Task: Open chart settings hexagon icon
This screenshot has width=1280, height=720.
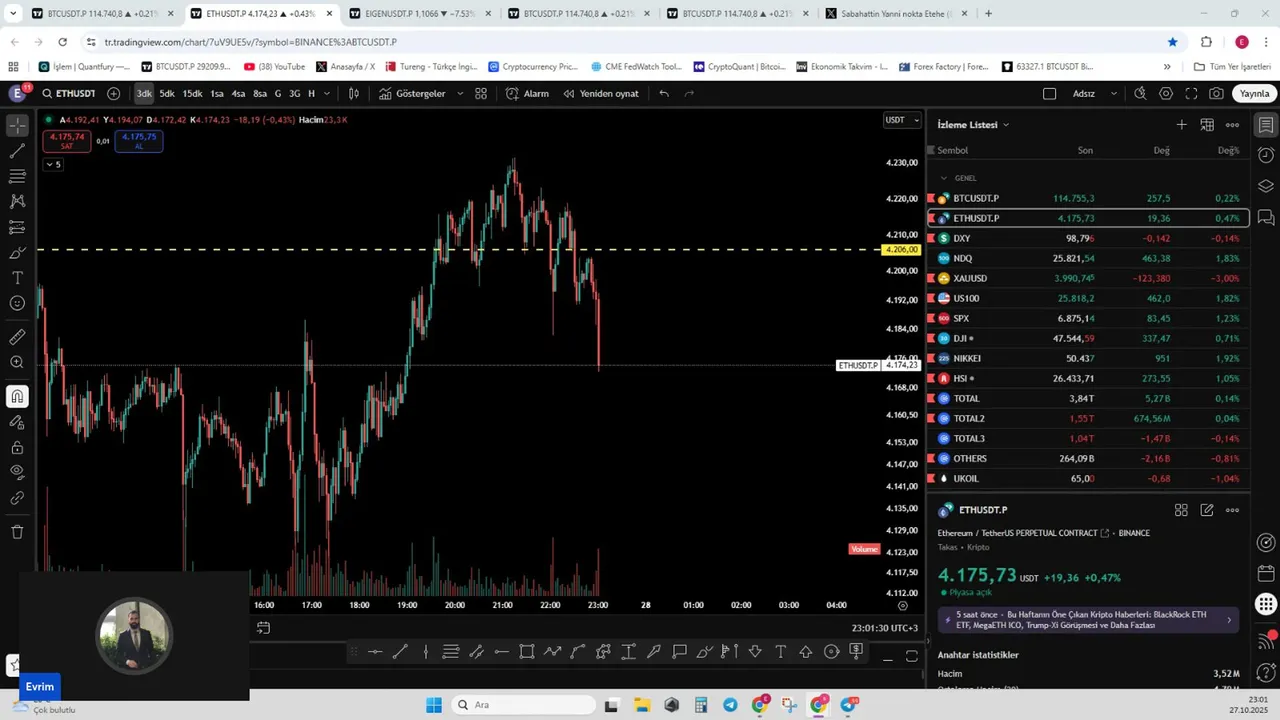Action: 1166,93
